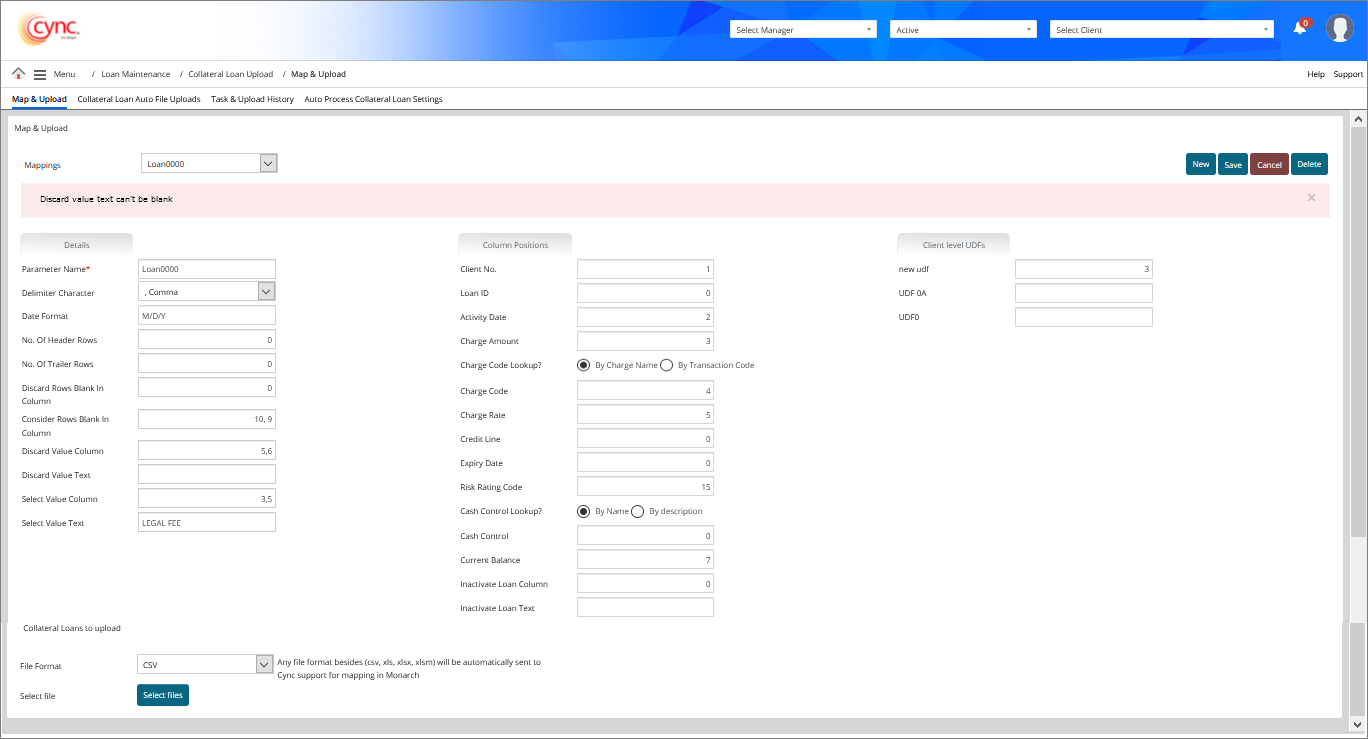This screenshot has height=739, width=1368.
Task: Click the Select files button
Action: tap(163, 695)
